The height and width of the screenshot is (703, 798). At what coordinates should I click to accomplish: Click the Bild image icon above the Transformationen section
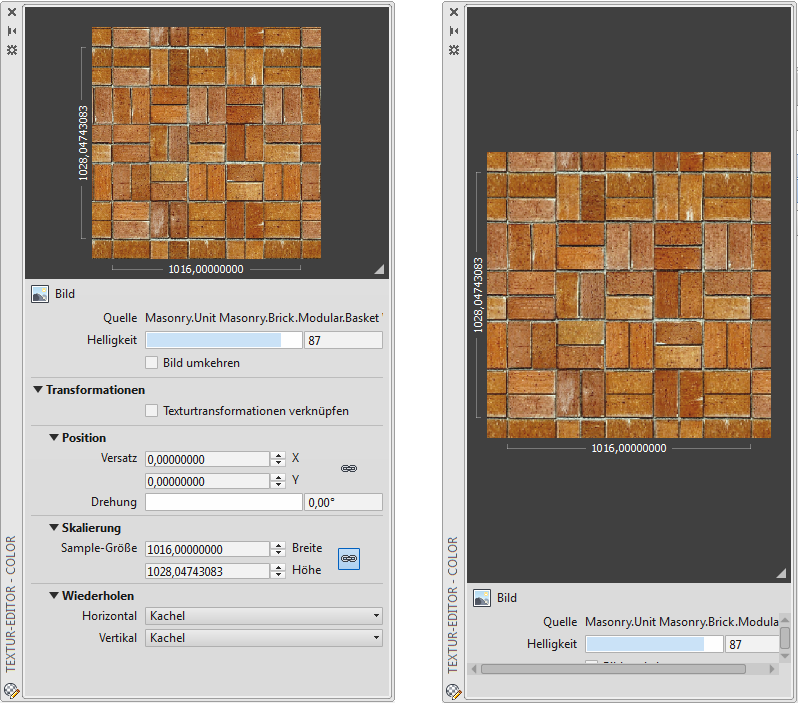point(40,295)
